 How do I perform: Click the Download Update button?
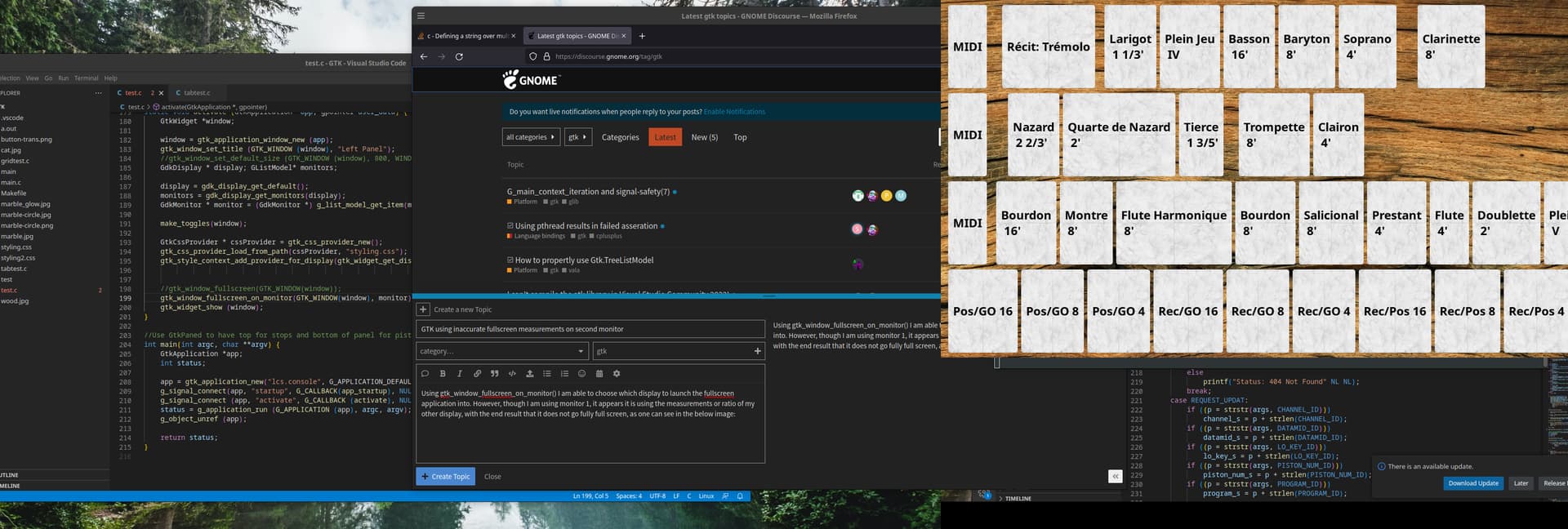tap(1473, 483)
